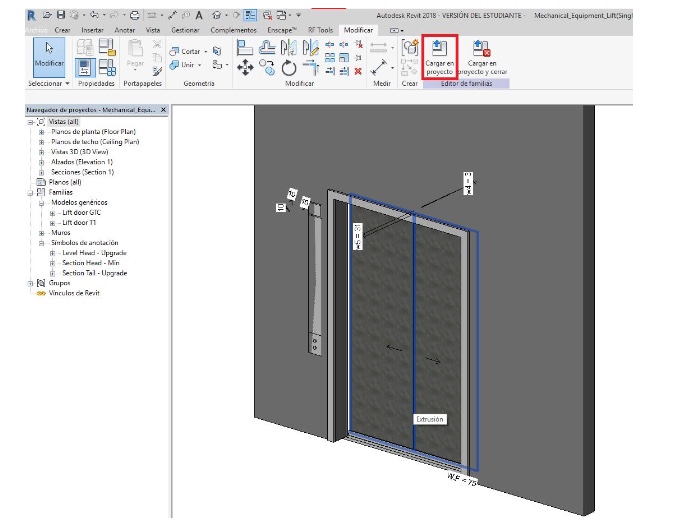The width and height of the screenshot is (679, 522).
Task: Select Lift door T1 family
Action: point(79,223)
